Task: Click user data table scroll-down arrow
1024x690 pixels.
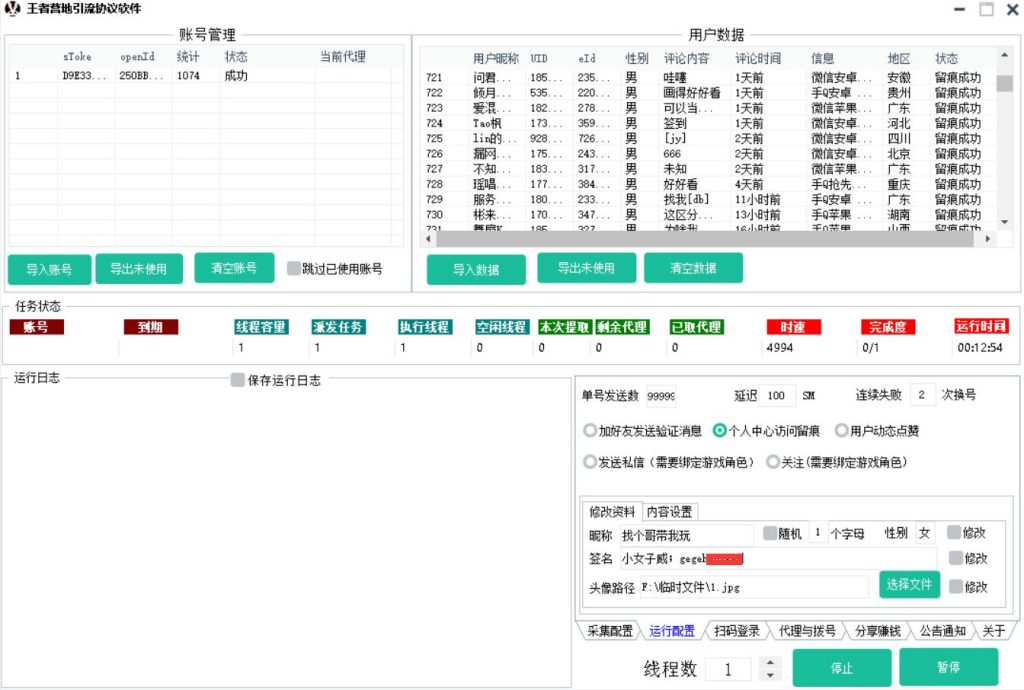Action: pyautogui.click(x=1004, y=221)
